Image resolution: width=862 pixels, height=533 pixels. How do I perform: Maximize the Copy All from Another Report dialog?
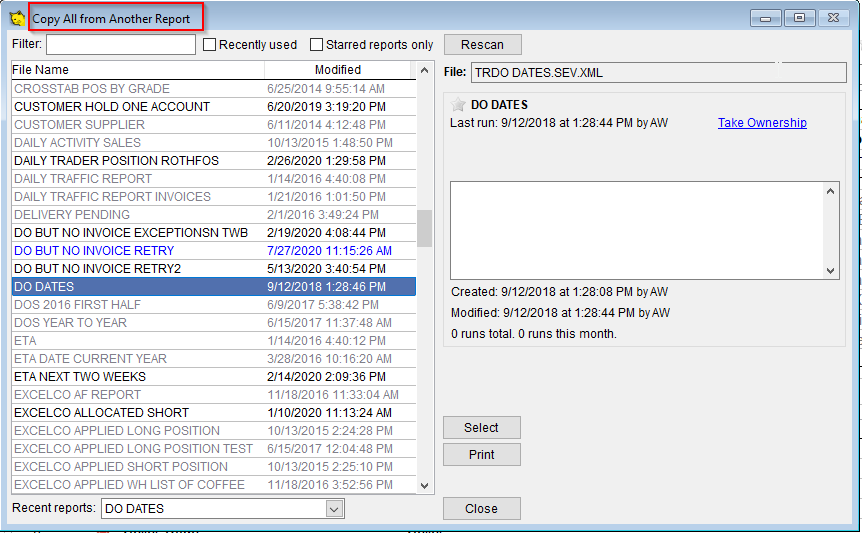coord(800,18)
